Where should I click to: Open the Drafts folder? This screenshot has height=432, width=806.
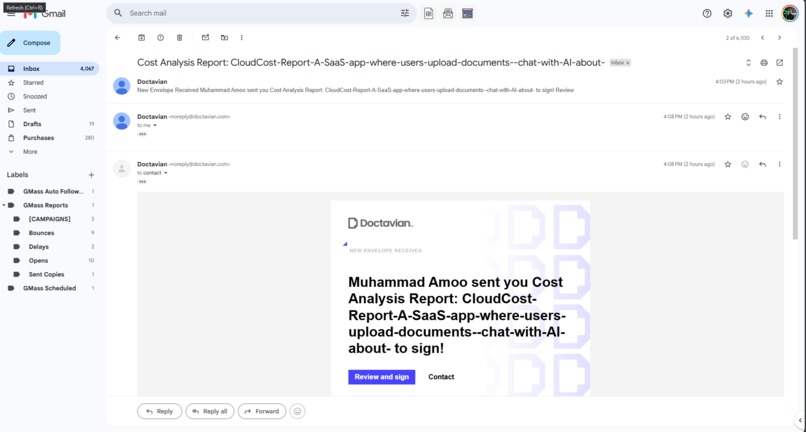point(49,124)
